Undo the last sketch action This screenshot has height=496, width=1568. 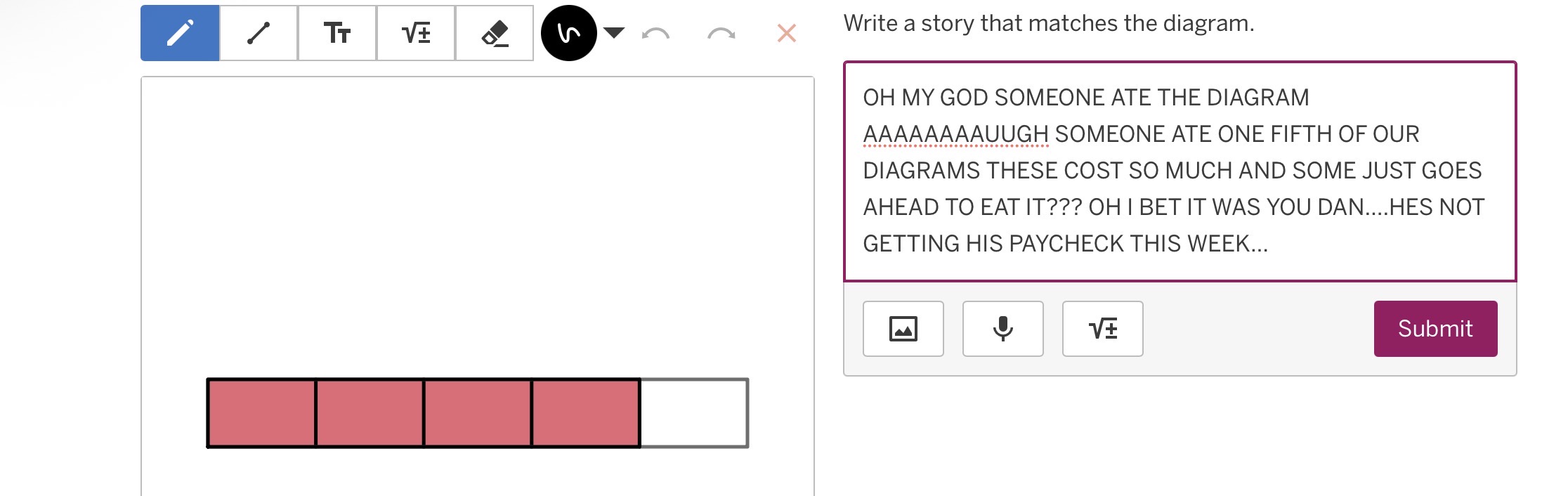(655, 33)
